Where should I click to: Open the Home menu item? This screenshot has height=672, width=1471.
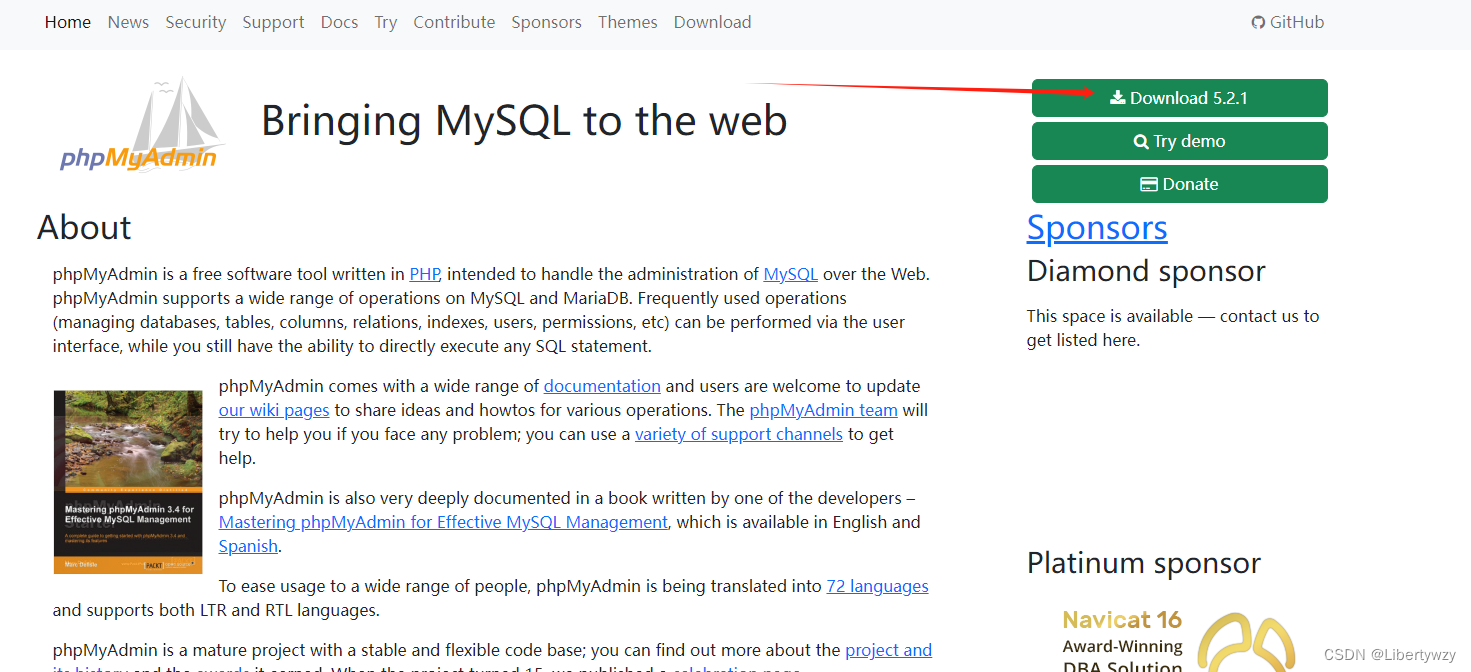click(x=68, y=22)
